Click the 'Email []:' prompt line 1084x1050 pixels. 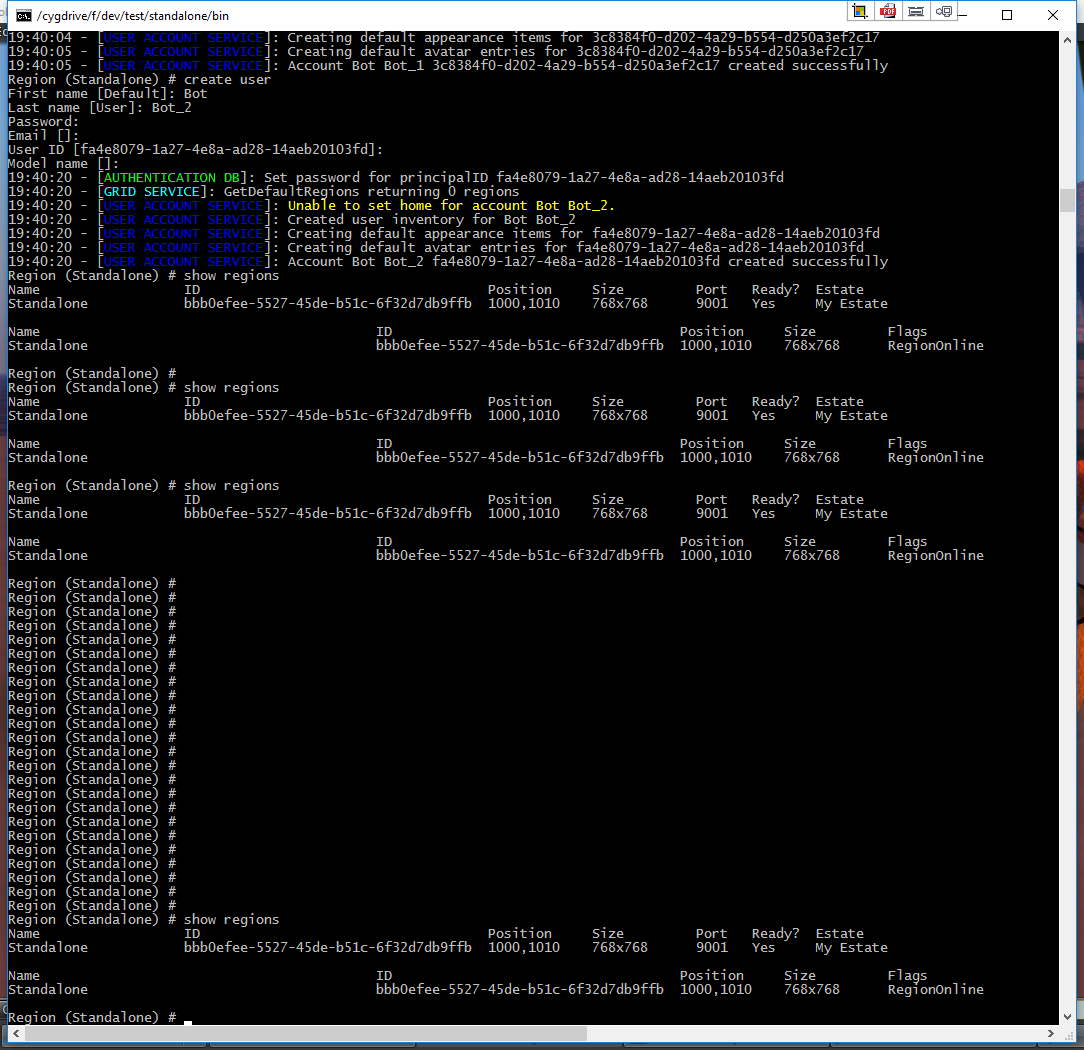tap(43, 135)
